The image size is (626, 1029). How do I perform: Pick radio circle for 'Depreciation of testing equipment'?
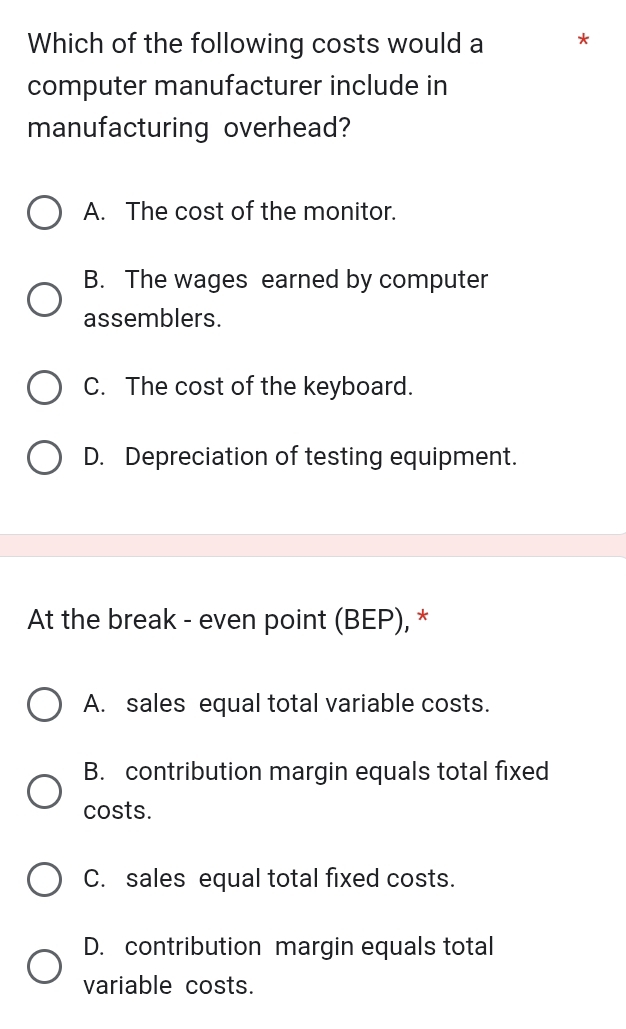(44, 457)
